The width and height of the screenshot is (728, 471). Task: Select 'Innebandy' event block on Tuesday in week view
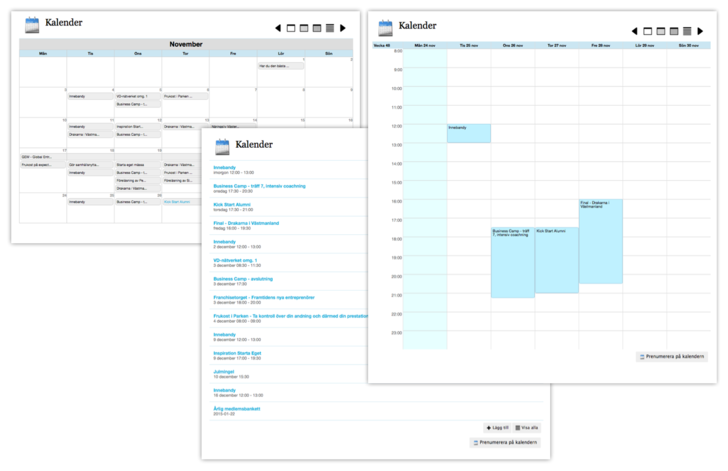click(x=468, y=133)
